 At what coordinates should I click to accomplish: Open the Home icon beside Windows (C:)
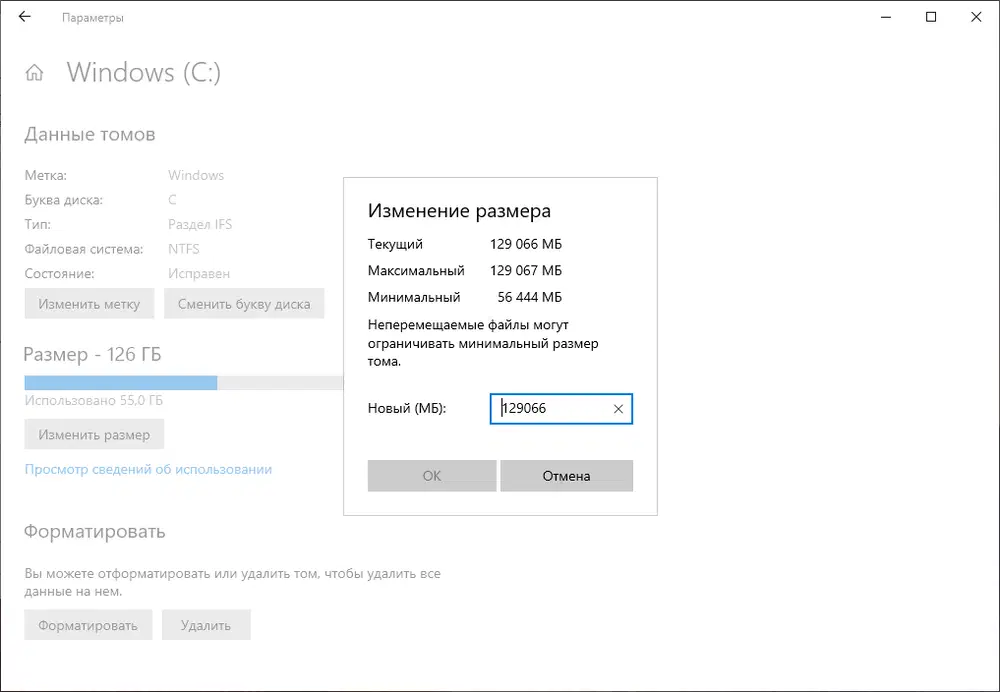coord(34,73)
